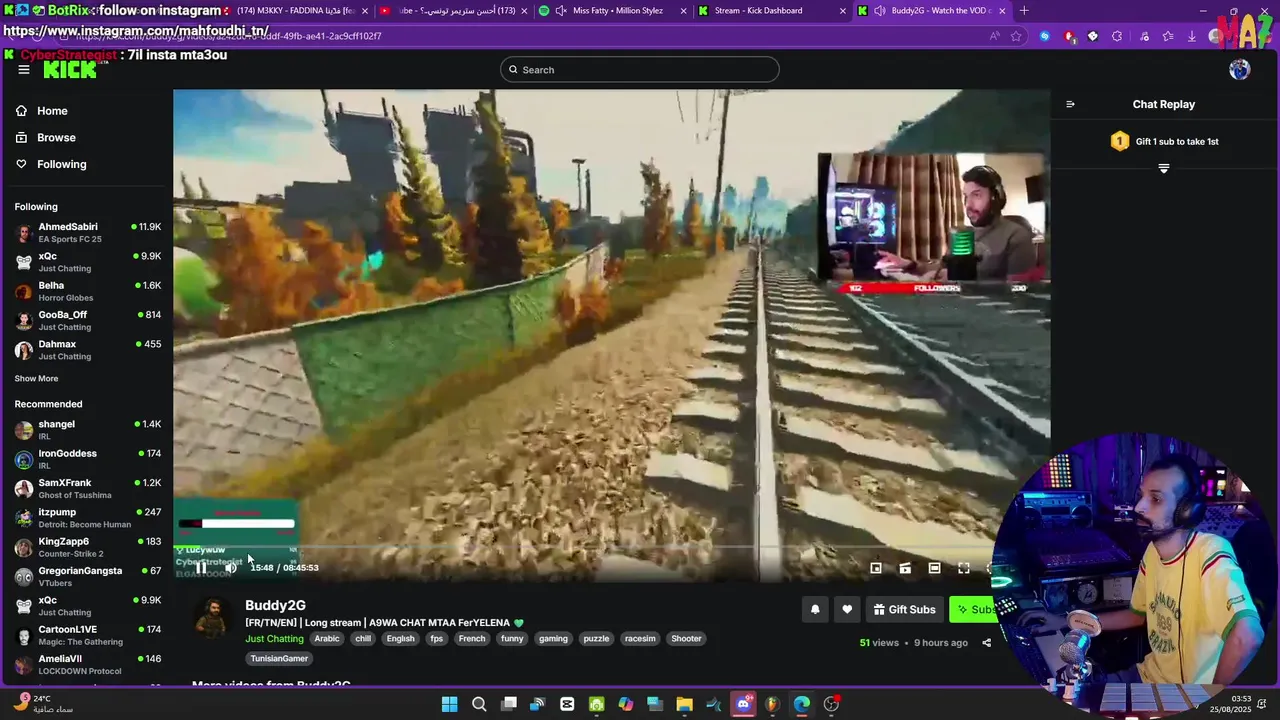This screenshot has width=1280, height=720.
Task: Click the Just Chatting category link
Action: (x=274, y=639)
